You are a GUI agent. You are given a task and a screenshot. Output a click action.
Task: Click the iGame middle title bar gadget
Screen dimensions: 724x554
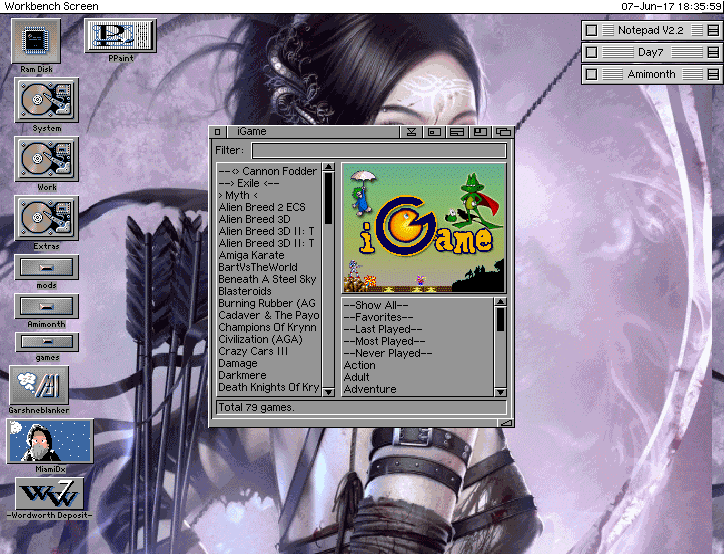point(457,132)
